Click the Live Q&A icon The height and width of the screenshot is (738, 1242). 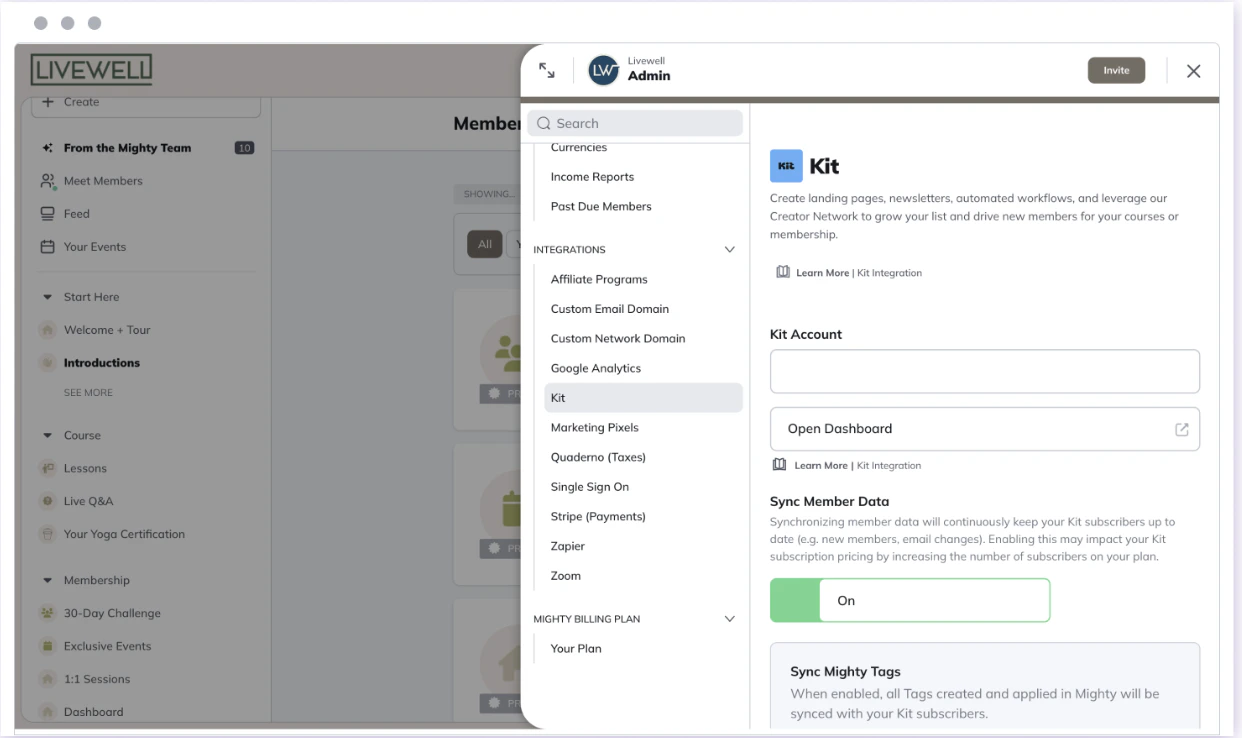point(47,501)
